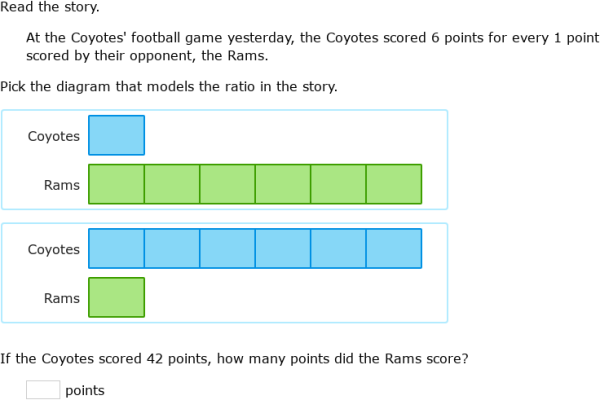Viewport: 600px width, 400px height.
Task: Click the first blue block in the six-block Coyotes bar
Action: coord(116,248)
